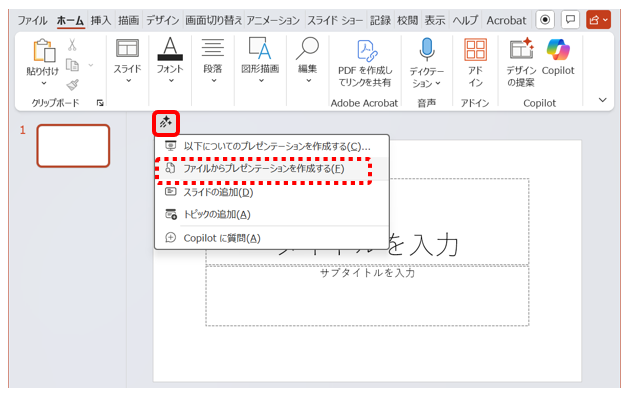This screenshot has height=396, width=626.
Task: Choose Copilot に質問 menu item
Action: pyautogui.click(x=272, y=238)
